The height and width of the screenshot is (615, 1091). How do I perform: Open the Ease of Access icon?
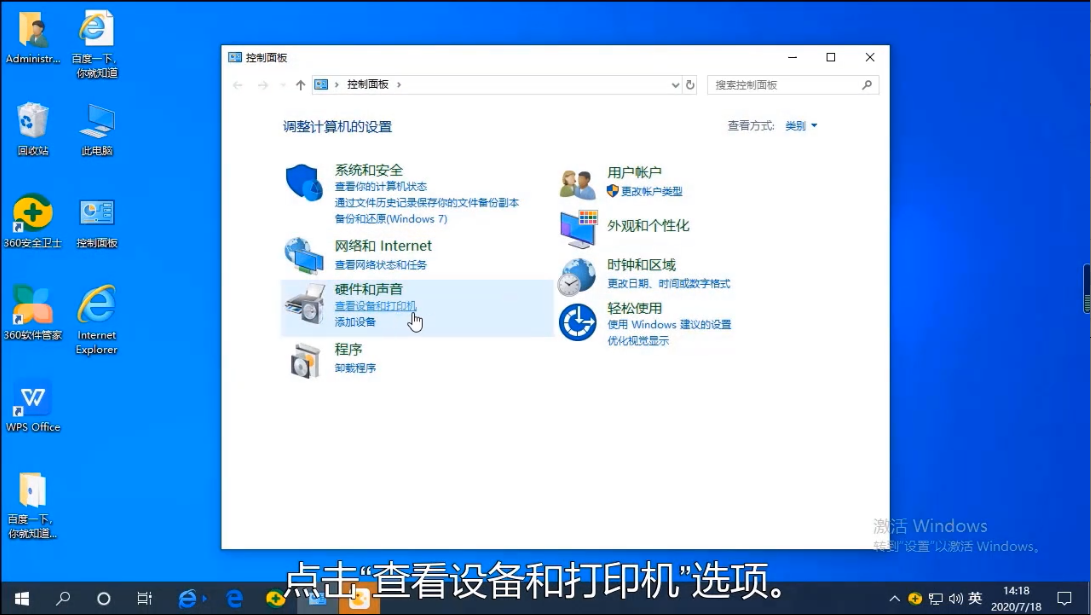click(x=577, y=322)
